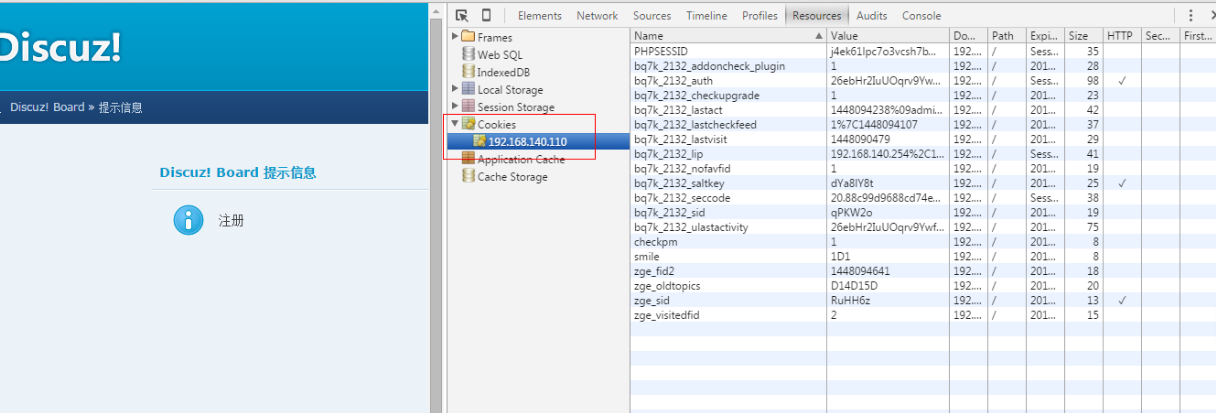Select the Web SQL database icon
The image size is (1216, 413).
coord(468,55)
